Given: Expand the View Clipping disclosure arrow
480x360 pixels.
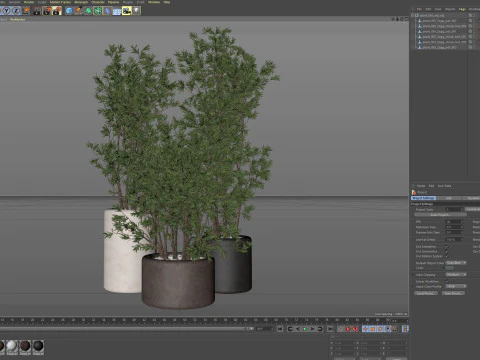Looking at the screenshot, I should click(413, 275).
